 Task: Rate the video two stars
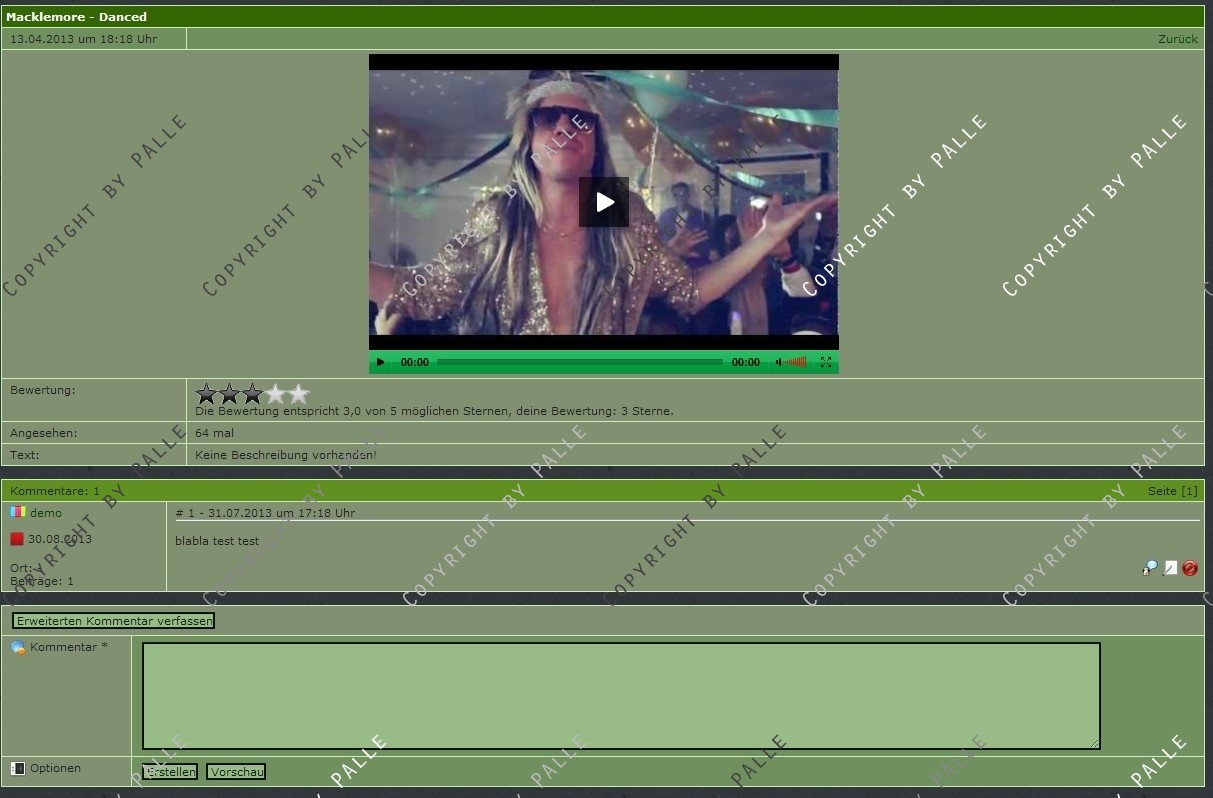[x=230, y=394]
